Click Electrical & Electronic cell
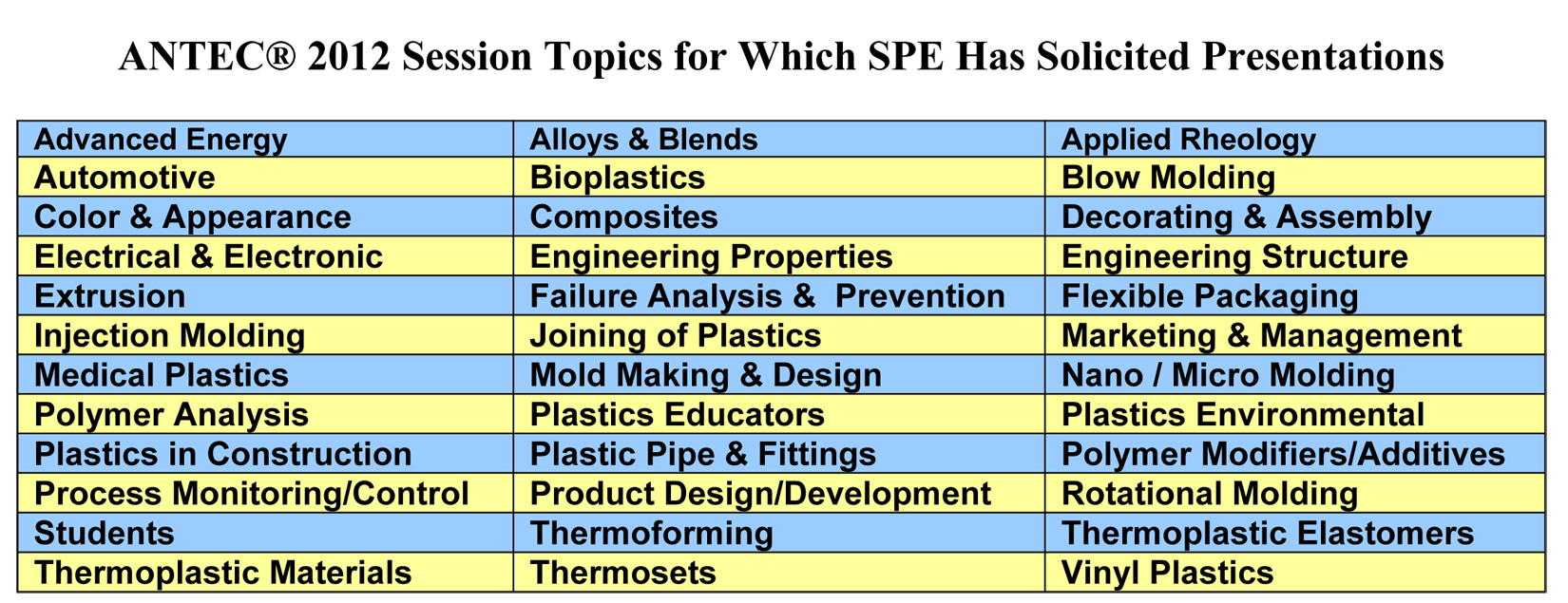This screenshot has height=603, width=1568. [x=265, y=256]
